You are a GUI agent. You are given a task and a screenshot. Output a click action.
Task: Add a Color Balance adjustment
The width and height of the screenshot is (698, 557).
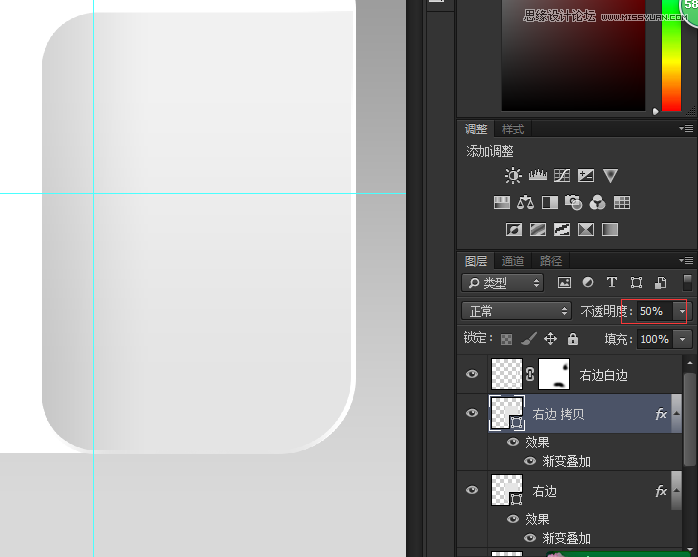[x=525, y=203]
